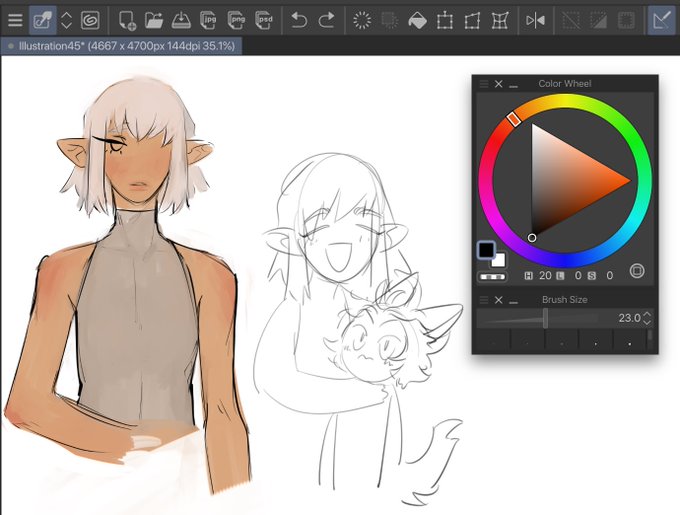Click the brush size slider handle
Image resolution: width=680 pixels, height=515 pixels.
[545, 318]
